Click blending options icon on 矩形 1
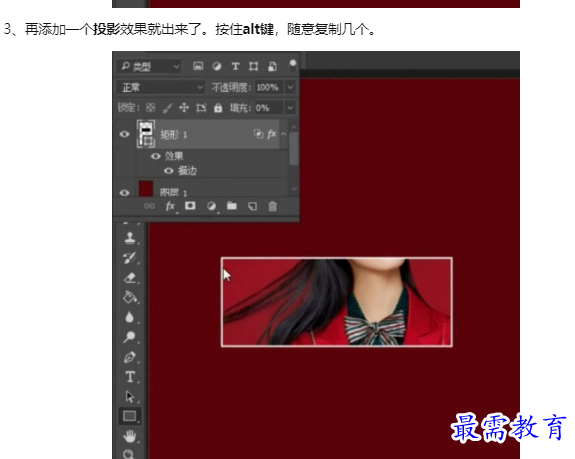The width and height of the screenshot is (575, 459). (259, 134)
